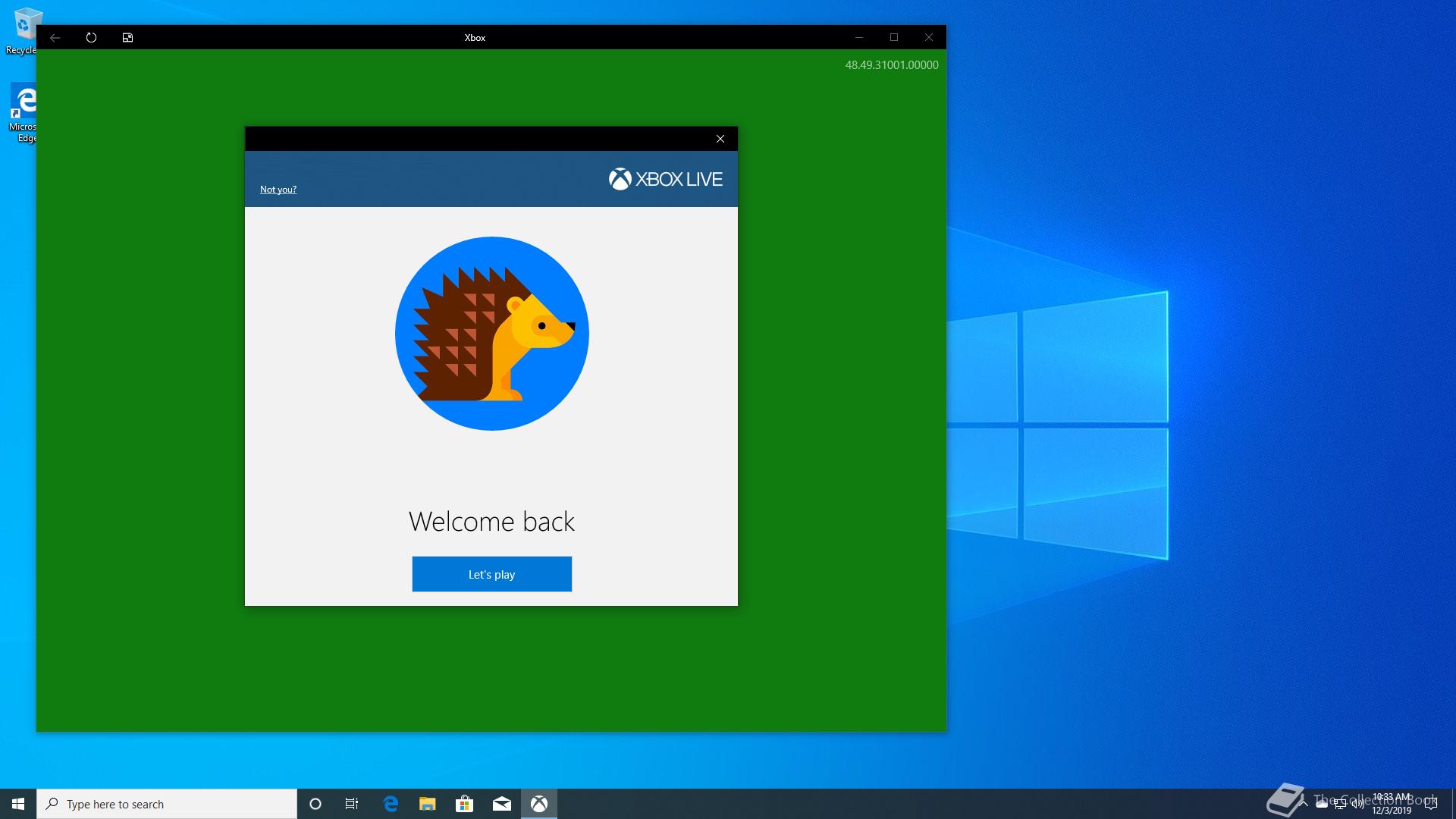Click the Let's play button
This screenshot has width=1456, height=819.
(491, 574)
